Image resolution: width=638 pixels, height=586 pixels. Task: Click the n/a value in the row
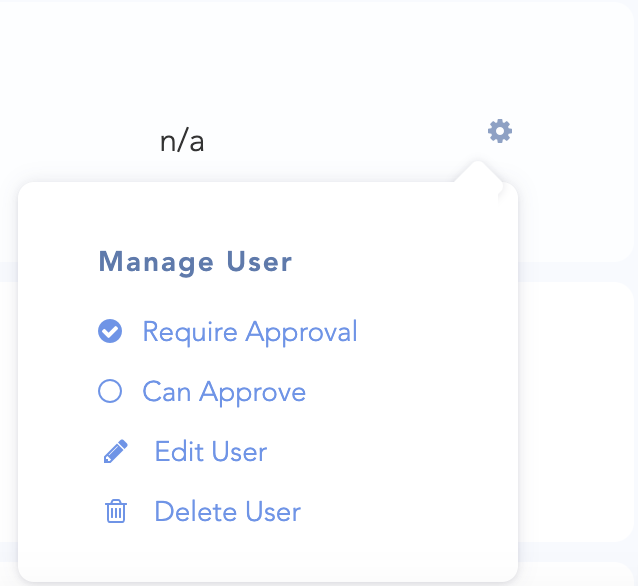(182, 141)
